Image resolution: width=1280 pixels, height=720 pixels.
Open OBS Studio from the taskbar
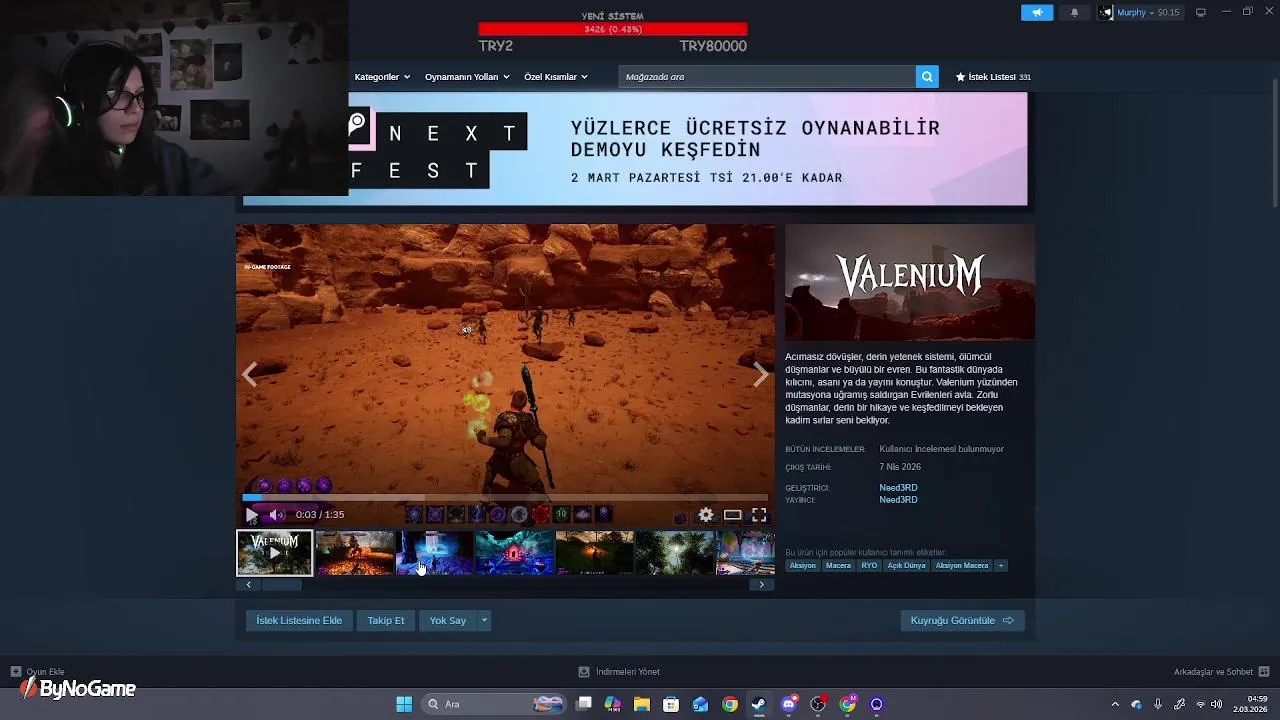pos(818,704)
